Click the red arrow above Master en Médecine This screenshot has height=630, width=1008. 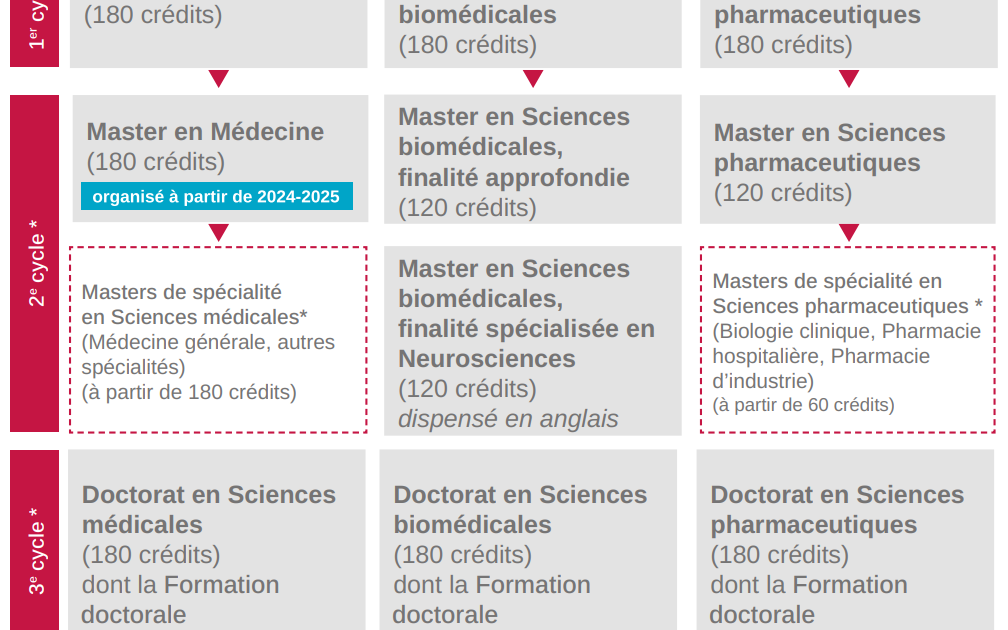[219, 78]
